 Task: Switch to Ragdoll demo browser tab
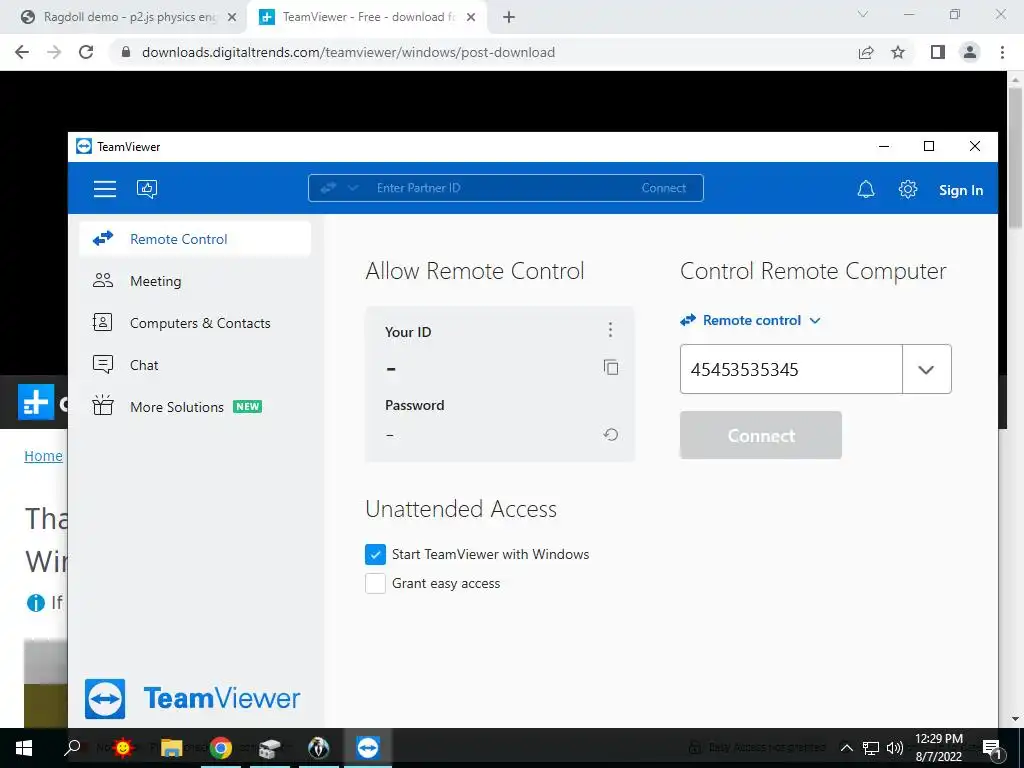tap(127, 17)
